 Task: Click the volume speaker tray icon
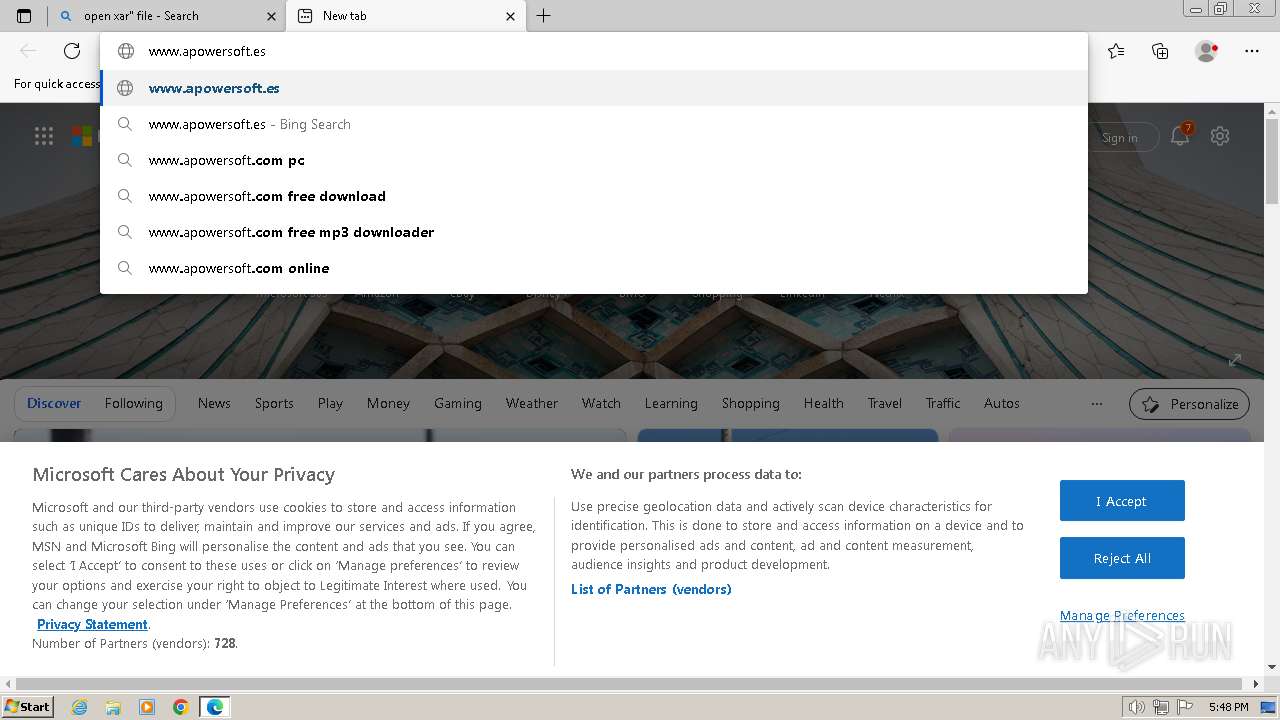1137,707
